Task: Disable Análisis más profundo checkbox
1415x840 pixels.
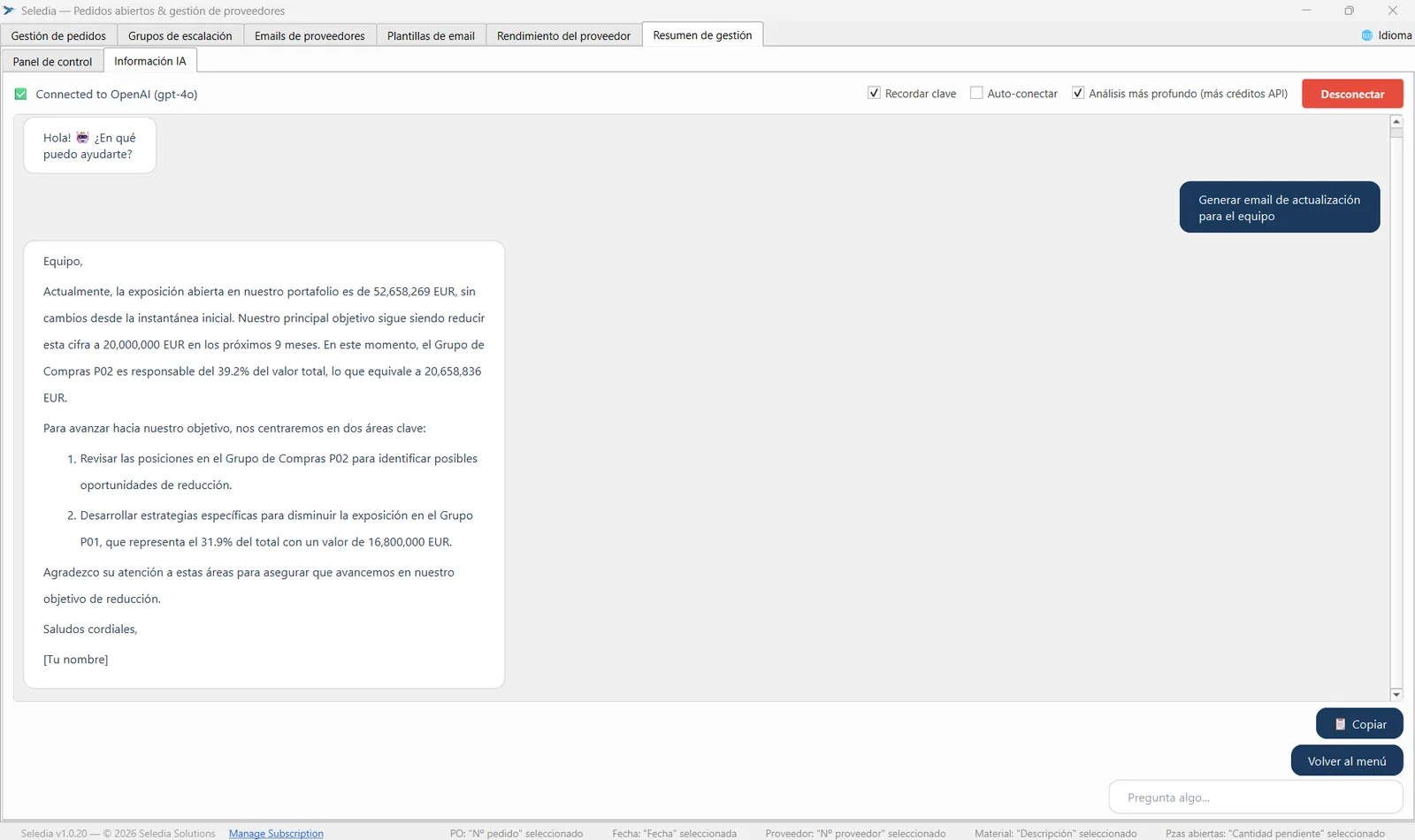Action: [x=1078, y=93]
